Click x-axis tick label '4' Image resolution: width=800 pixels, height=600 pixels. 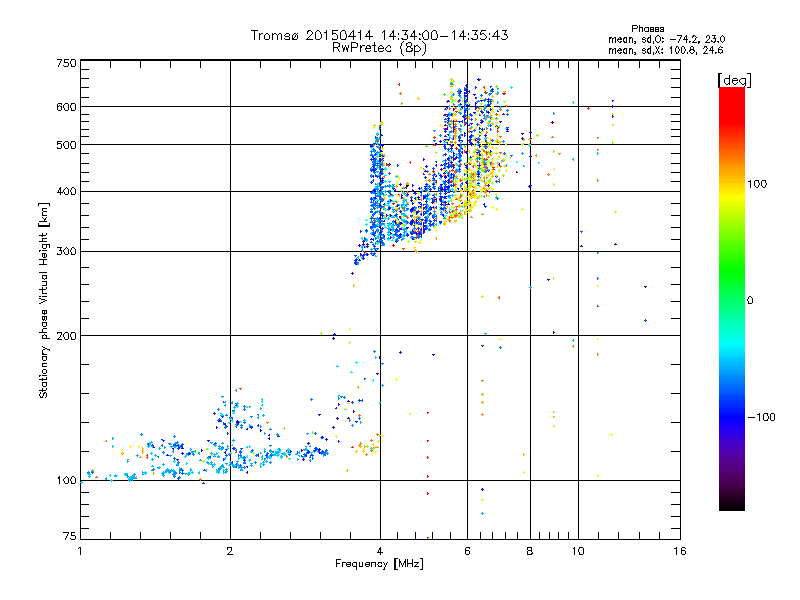[380, 551]
